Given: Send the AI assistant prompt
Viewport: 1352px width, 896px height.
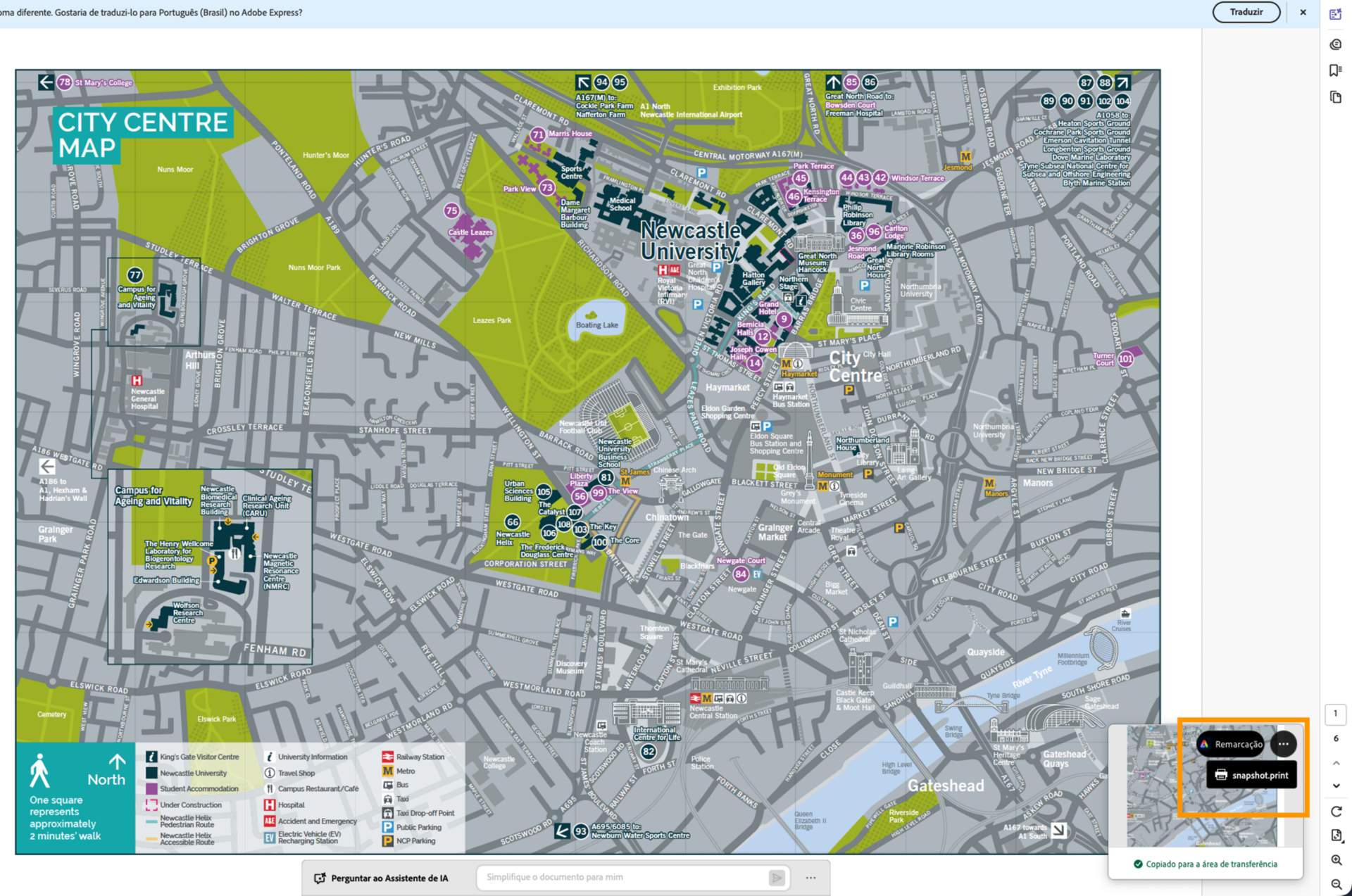Looking at the screenshot, I should pos(777,878).
